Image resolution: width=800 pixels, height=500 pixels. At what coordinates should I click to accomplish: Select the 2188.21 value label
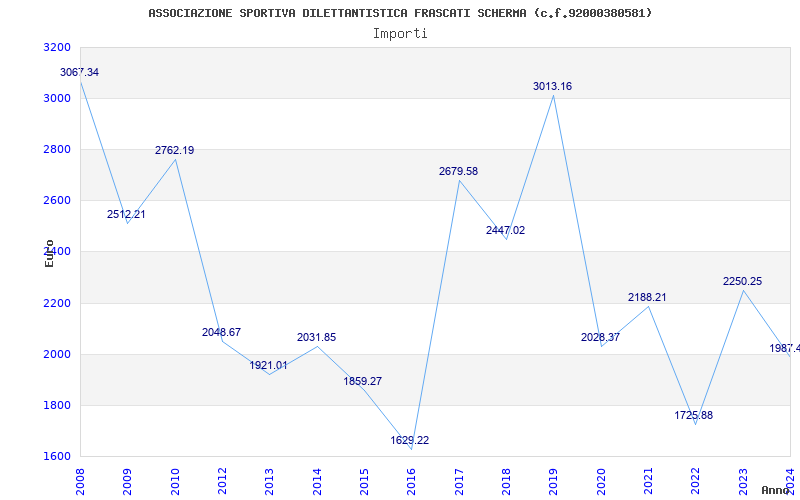tap(647, 297)
